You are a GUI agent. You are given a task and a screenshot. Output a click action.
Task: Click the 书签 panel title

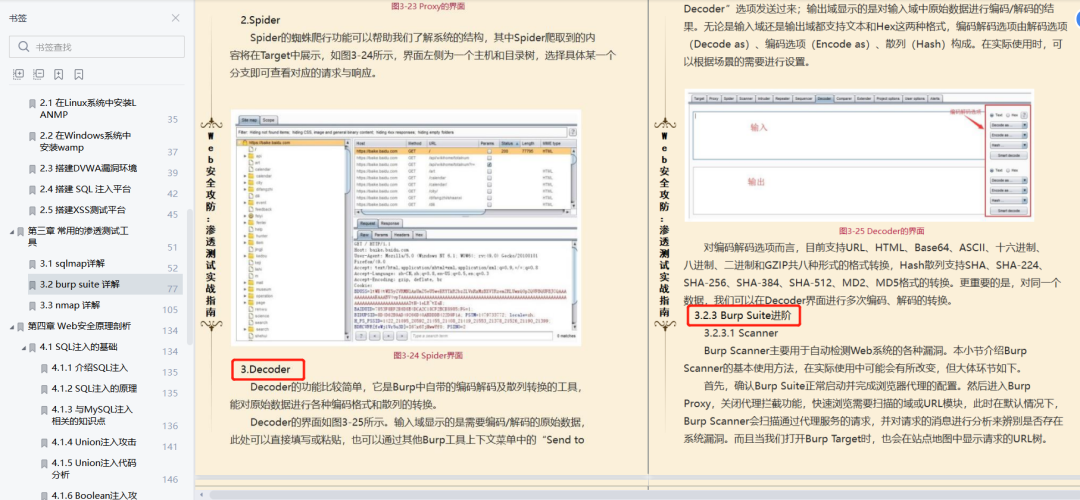pos(18,19)
